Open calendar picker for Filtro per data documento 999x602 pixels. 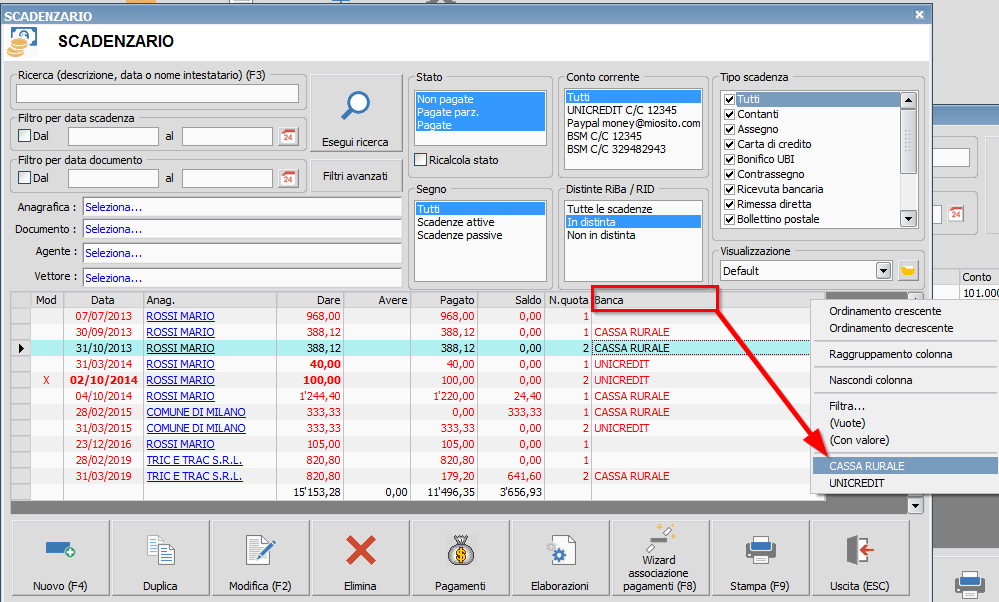[288, 178]
